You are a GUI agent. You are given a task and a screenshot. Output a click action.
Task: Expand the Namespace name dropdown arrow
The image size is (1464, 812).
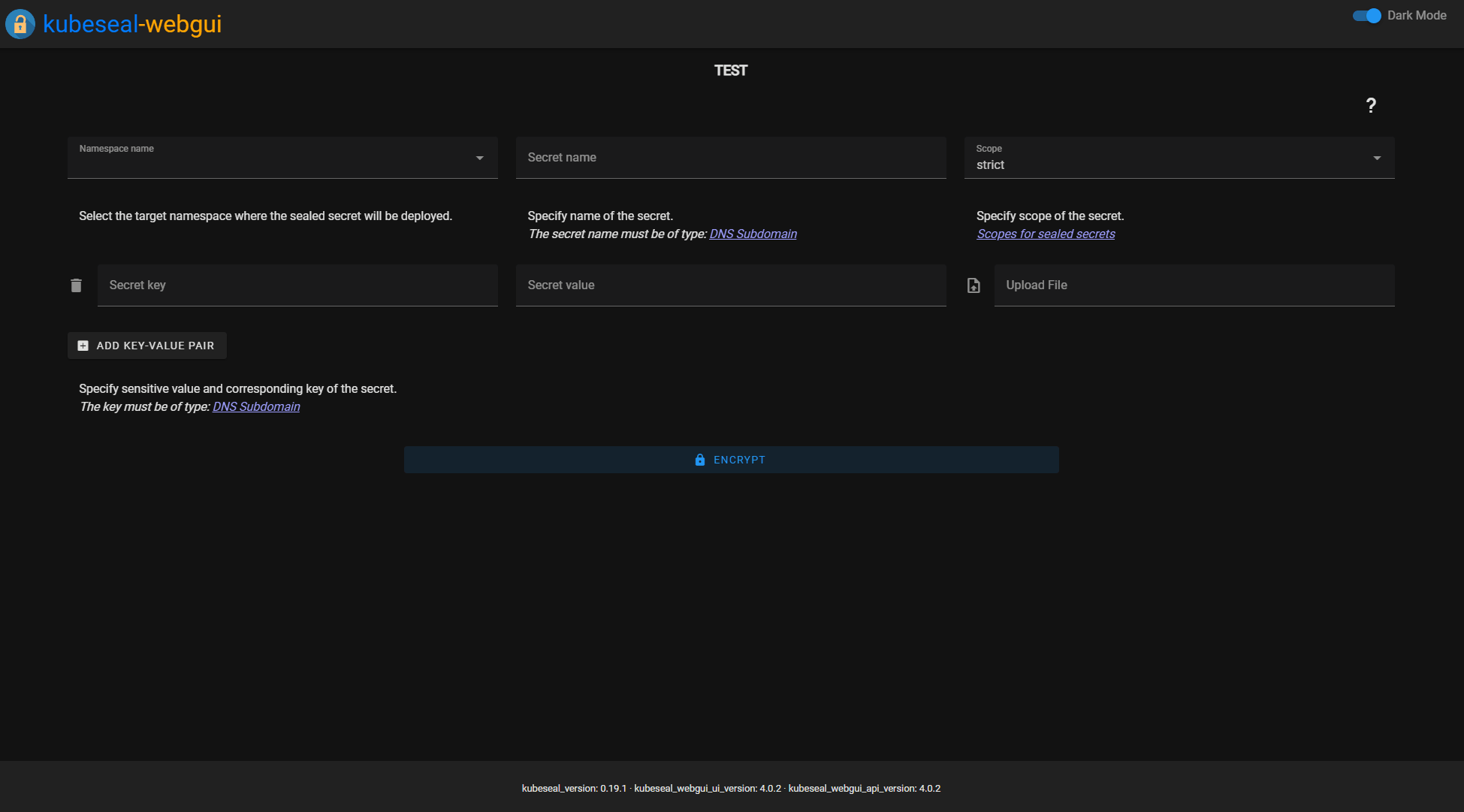(479, 158)
